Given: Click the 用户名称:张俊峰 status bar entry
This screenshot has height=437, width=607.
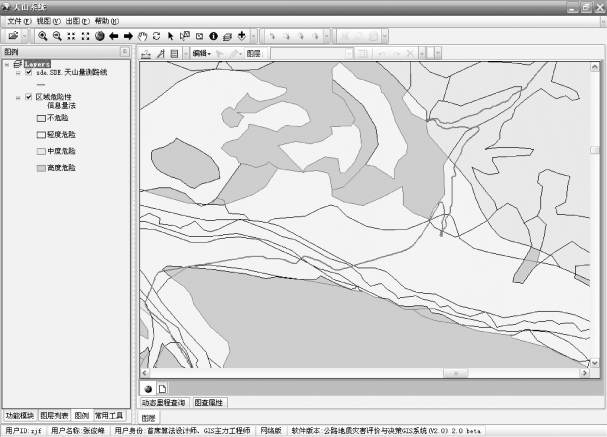Looking at the screenshot, I should pyautogui.click(x=78, y=430).
